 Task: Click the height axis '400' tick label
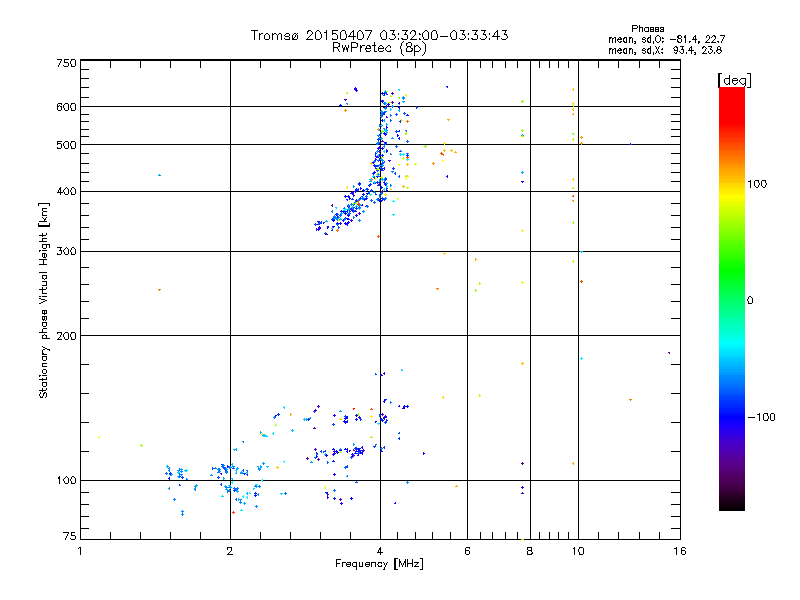pos(66,191)
